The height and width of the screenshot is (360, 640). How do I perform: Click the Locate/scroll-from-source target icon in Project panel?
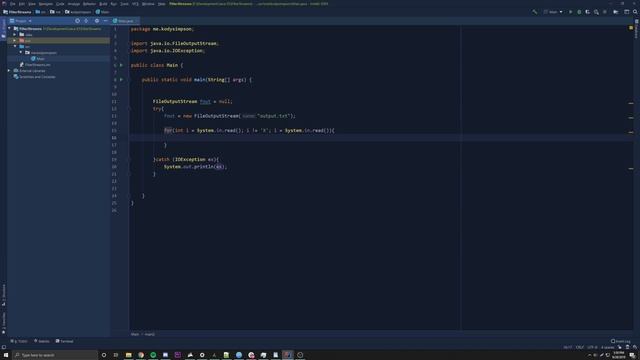[x=77, y=21]
